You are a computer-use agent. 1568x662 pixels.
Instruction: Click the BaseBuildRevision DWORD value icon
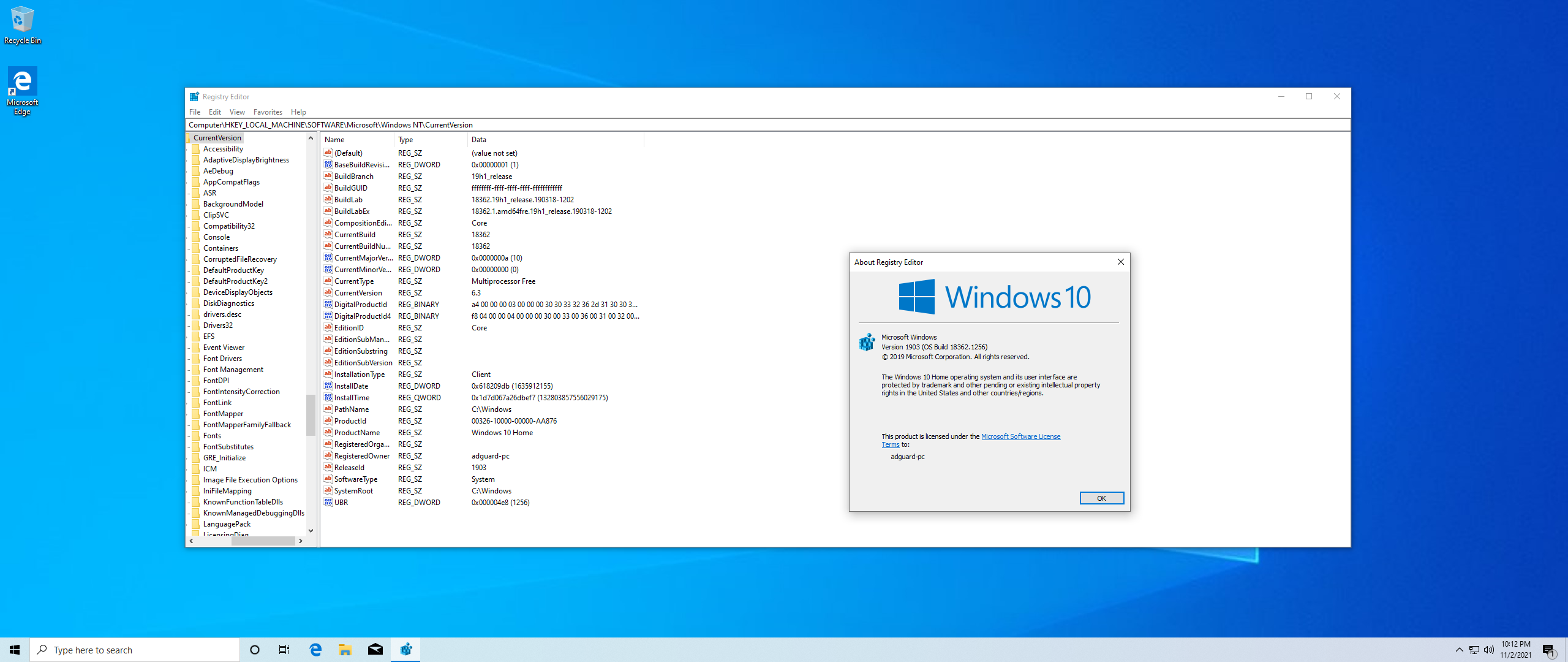coord(328,164)
